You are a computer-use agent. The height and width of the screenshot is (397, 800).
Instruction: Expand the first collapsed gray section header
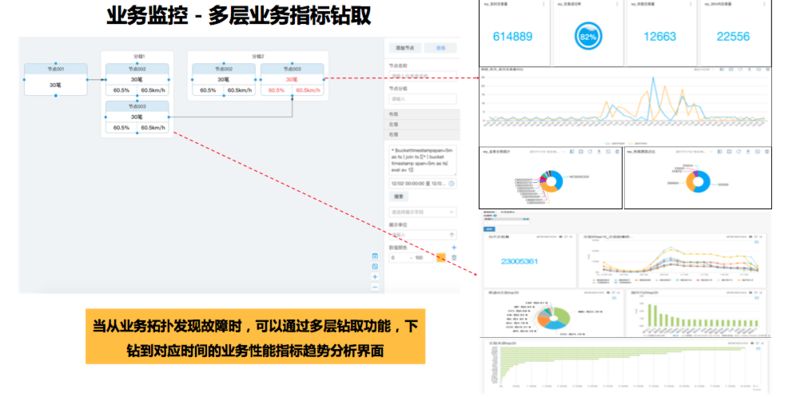point(422,114)
